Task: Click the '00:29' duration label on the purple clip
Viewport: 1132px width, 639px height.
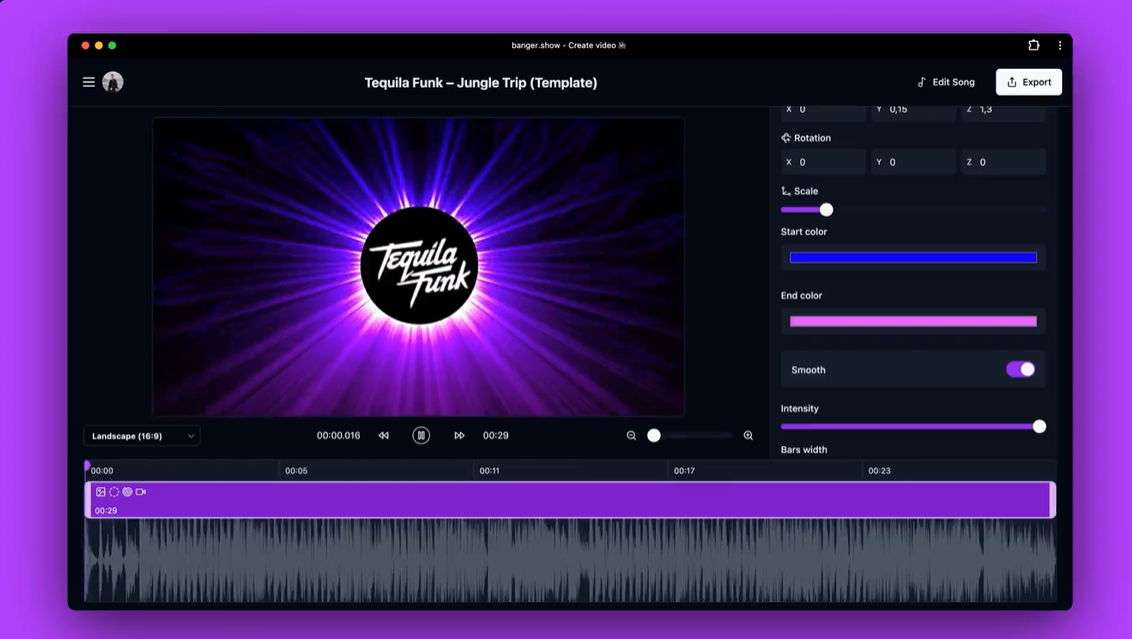Action: coord(106,510)
